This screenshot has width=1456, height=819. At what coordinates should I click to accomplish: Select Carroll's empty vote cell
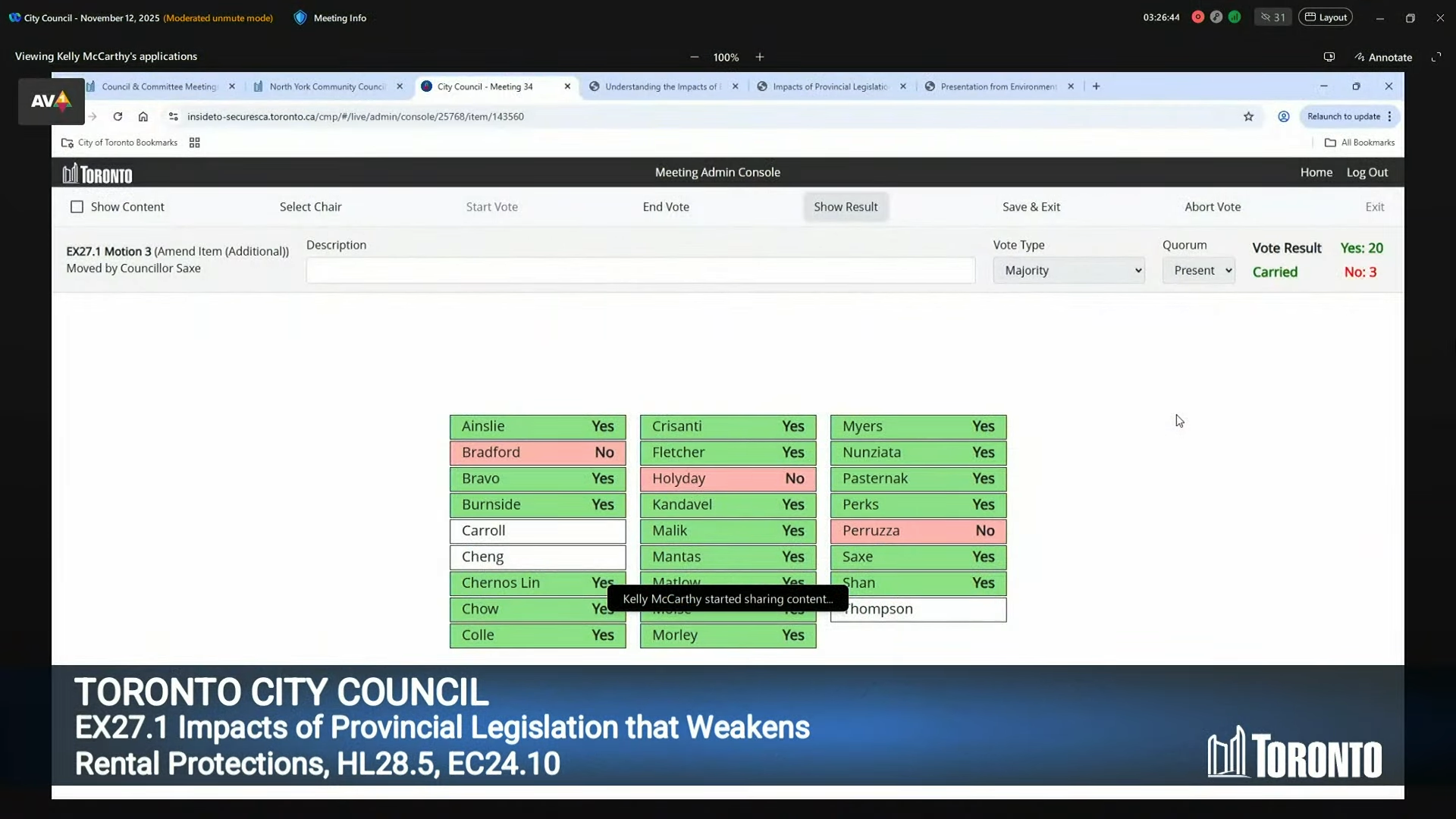(537, 531)
